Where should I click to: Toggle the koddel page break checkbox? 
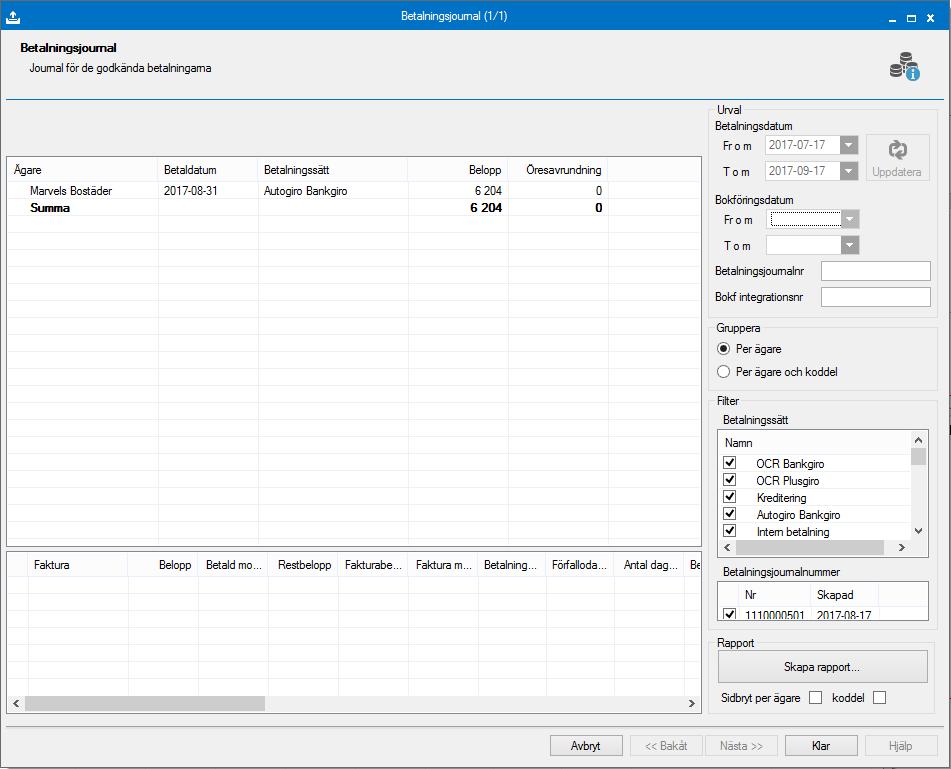tap(879, 698)
